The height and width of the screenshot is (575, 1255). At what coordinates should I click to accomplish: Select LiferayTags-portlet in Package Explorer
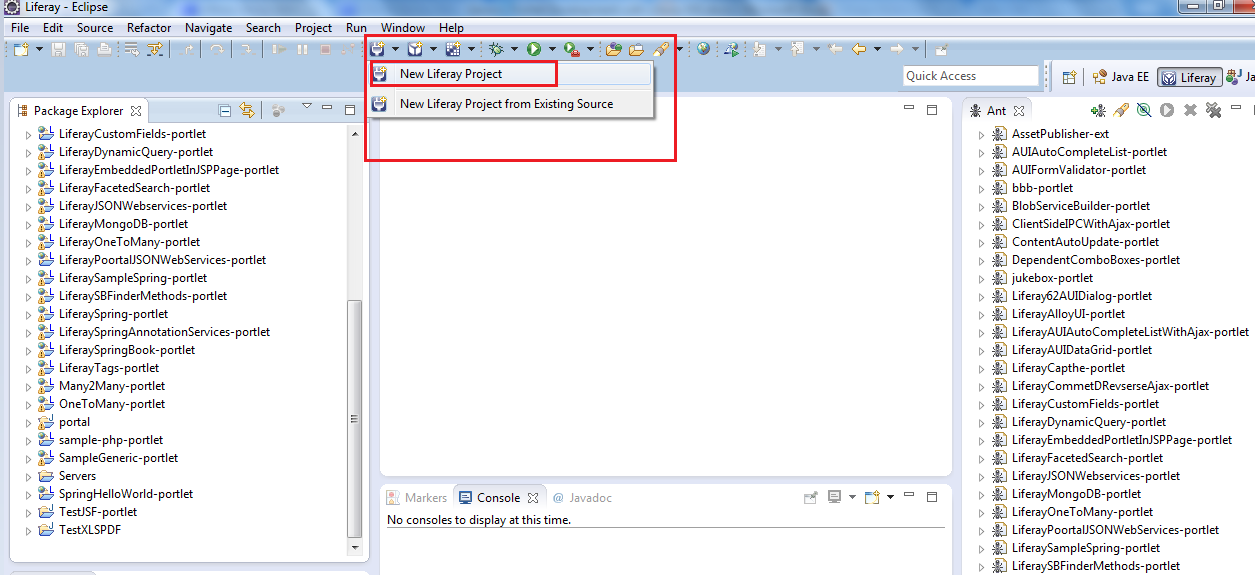[109, 368]
